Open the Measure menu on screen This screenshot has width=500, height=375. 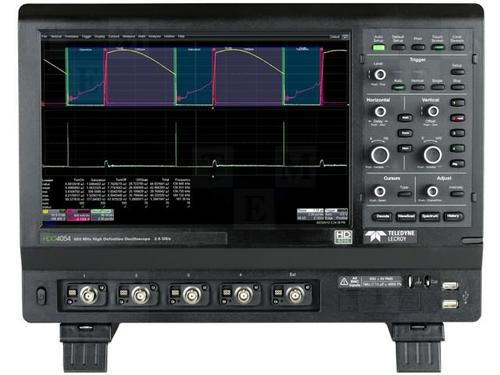(129, 36)
